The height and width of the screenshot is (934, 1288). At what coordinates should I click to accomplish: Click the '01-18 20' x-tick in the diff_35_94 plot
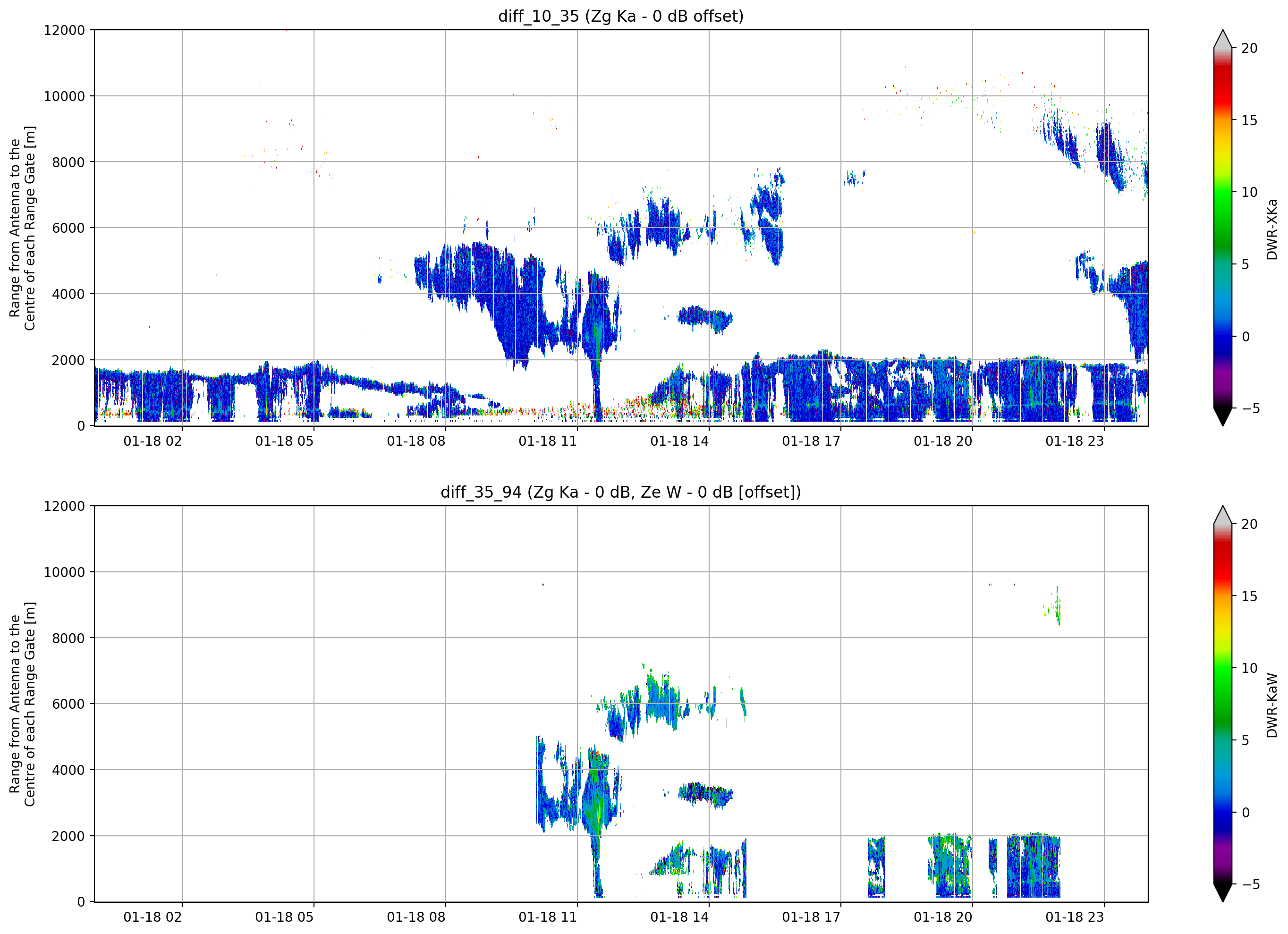[943, 917]
